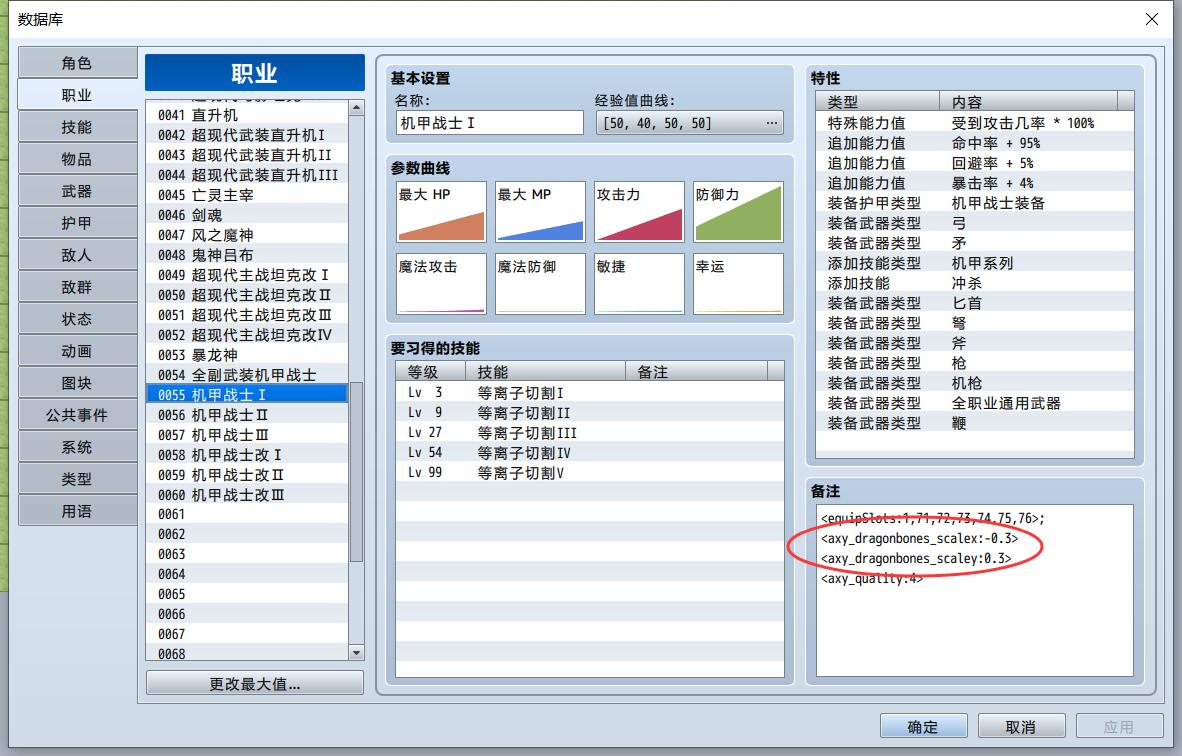
Task: Open the 防御力 parameter curve
Action: pyautogui.click(x=739, y=212)
